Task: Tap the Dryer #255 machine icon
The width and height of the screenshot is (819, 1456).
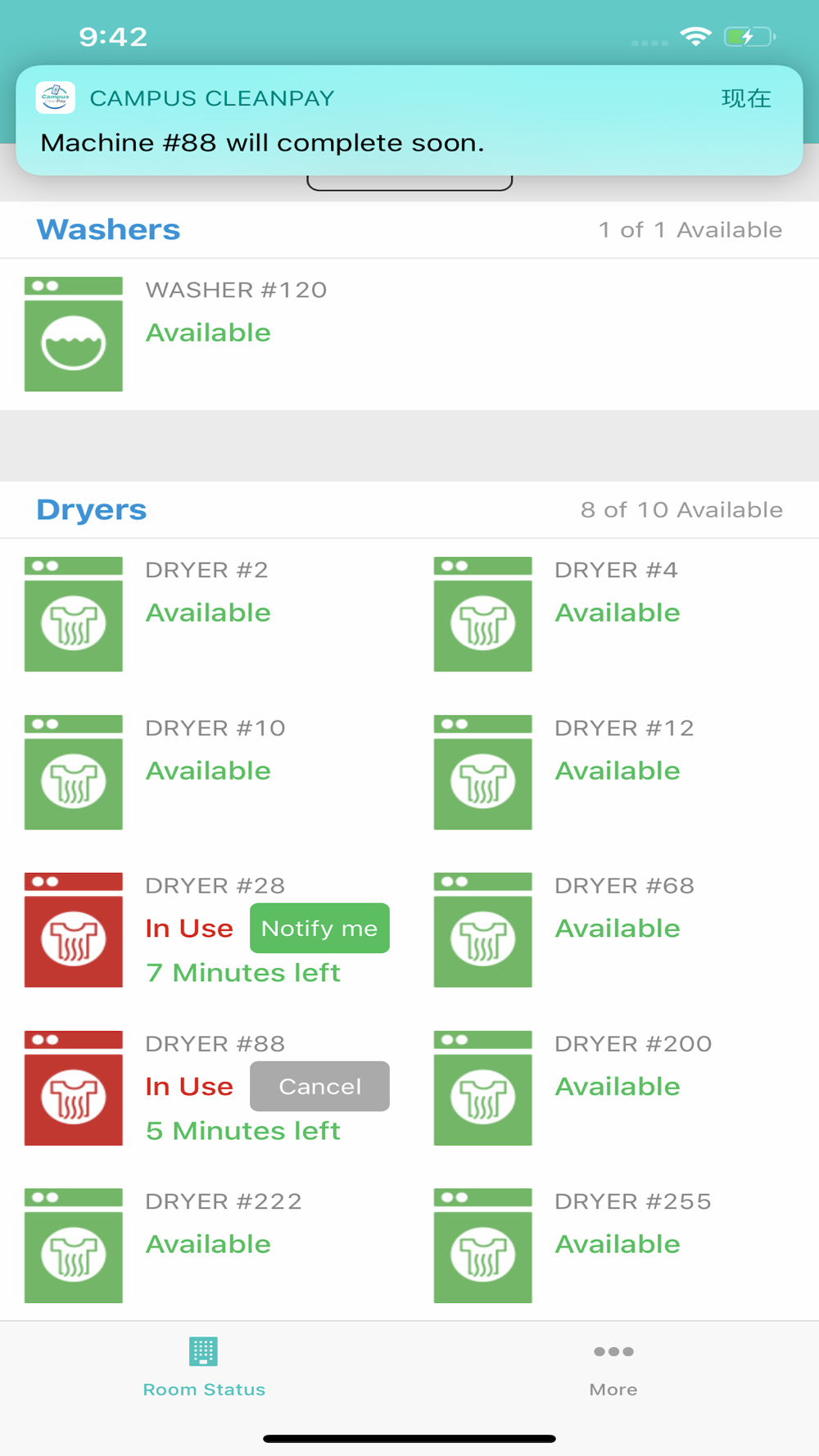Action: (x=483, y=1246)
